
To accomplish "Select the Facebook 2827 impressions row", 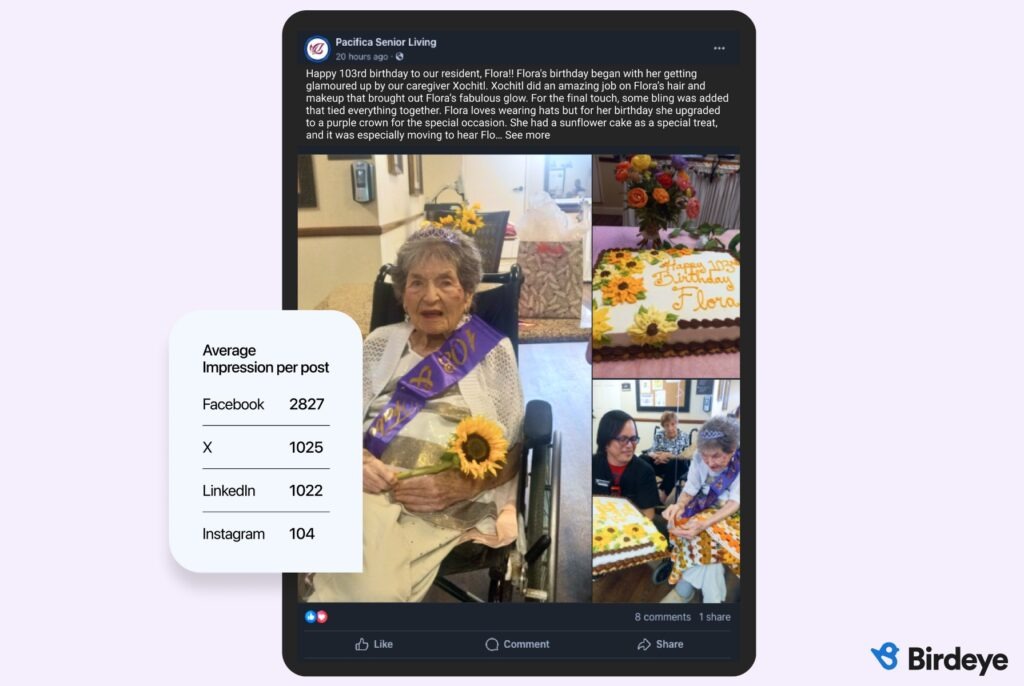I will pos(265,404).
